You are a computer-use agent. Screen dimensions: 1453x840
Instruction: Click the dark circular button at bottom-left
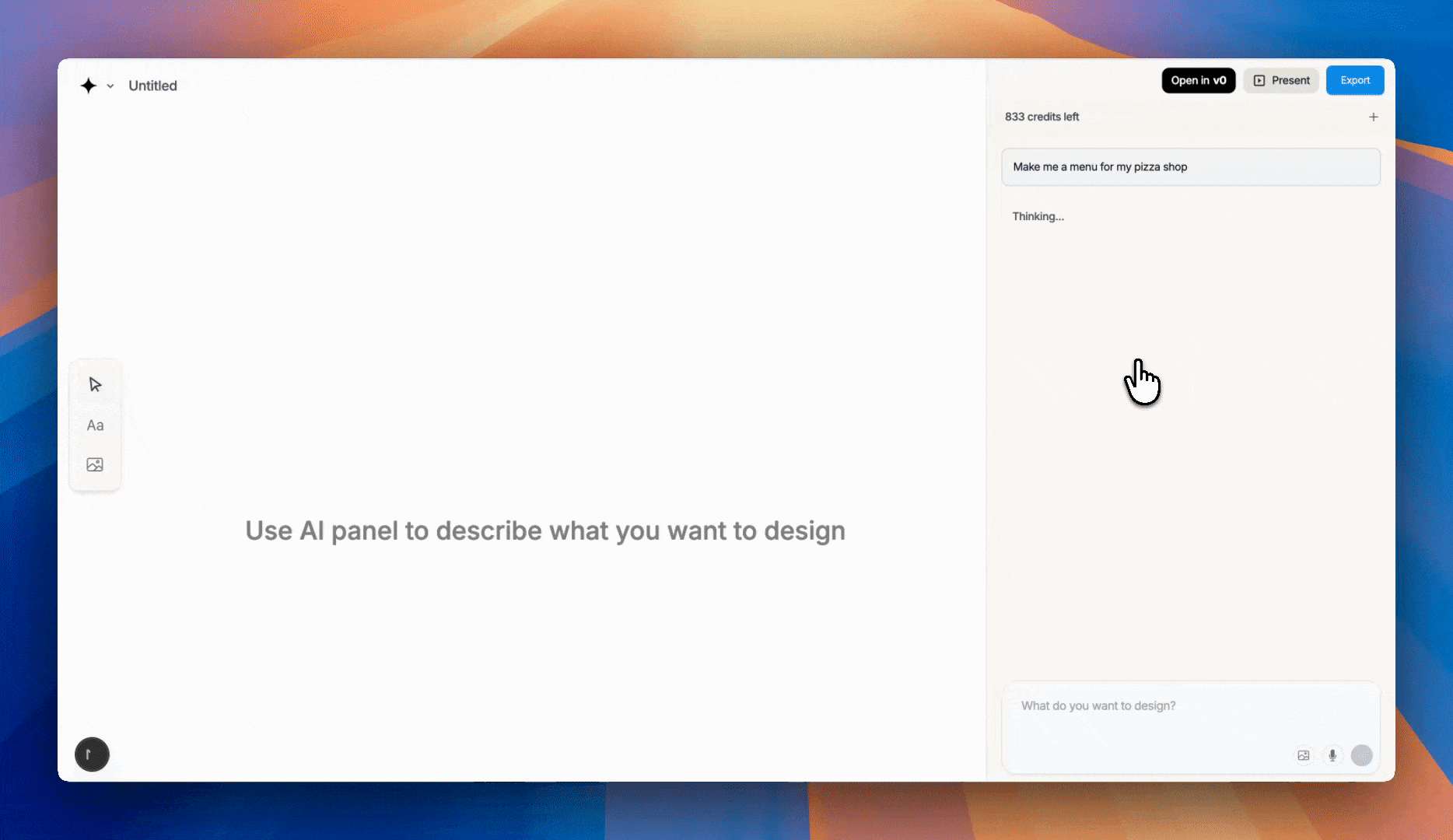(x=92, y=754)
